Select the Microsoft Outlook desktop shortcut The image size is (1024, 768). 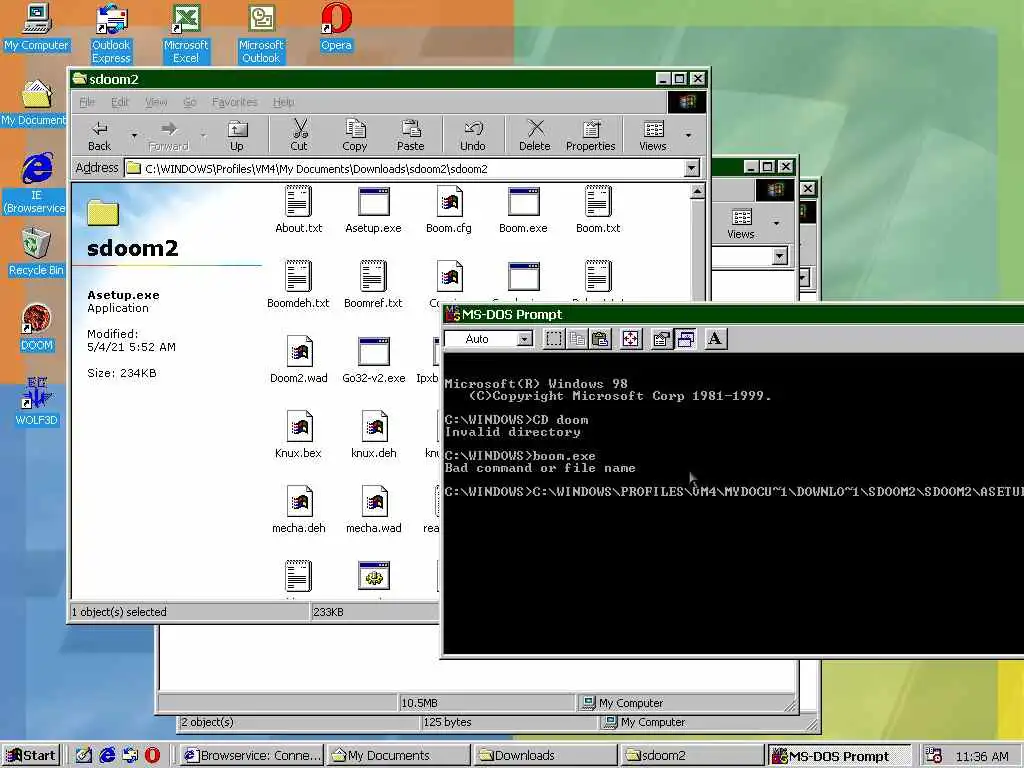(261, 33)
